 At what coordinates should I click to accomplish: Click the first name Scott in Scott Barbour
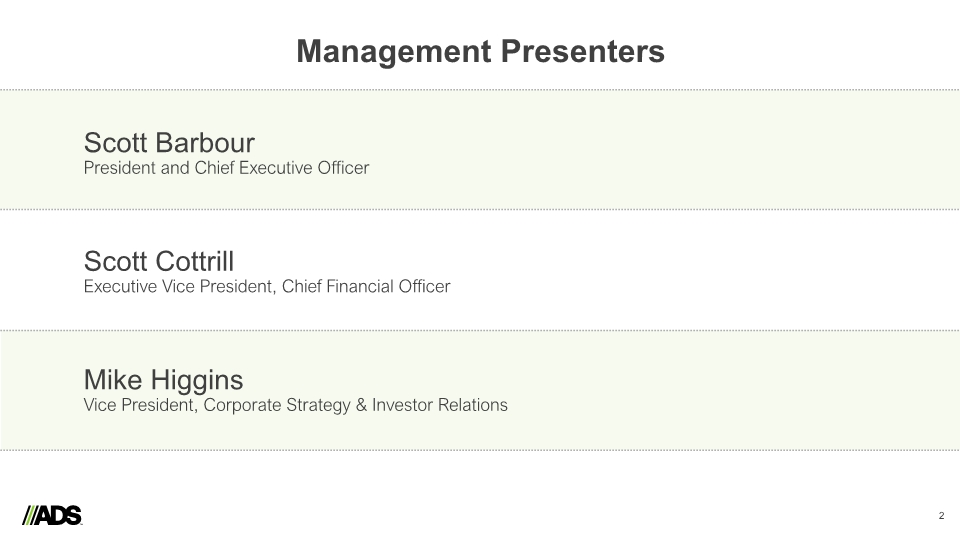pos(115,143)
